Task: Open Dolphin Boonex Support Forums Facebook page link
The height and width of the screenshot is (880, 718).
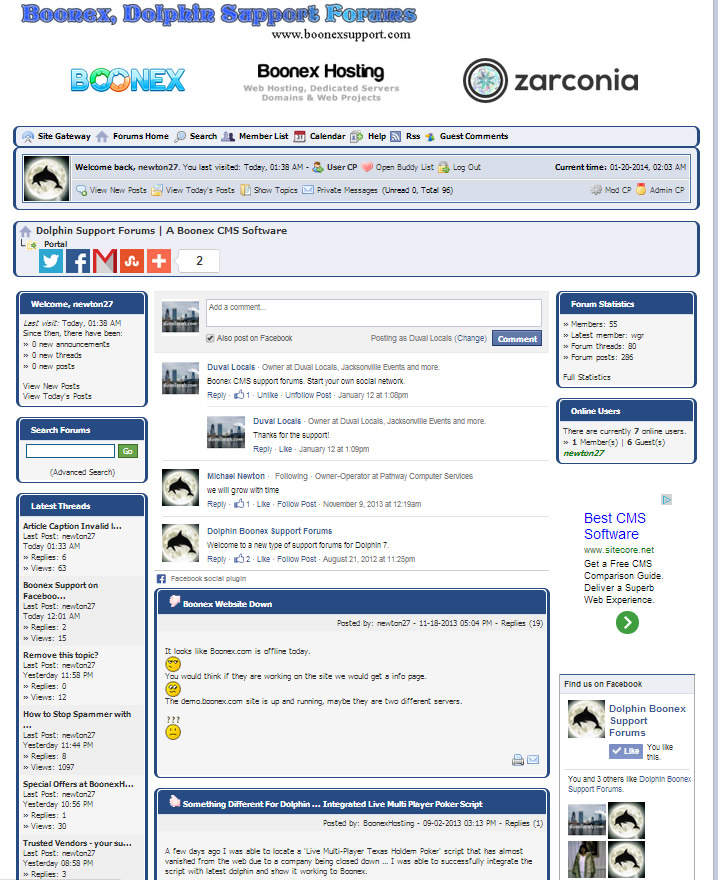Action: click(x=647, y=721)
